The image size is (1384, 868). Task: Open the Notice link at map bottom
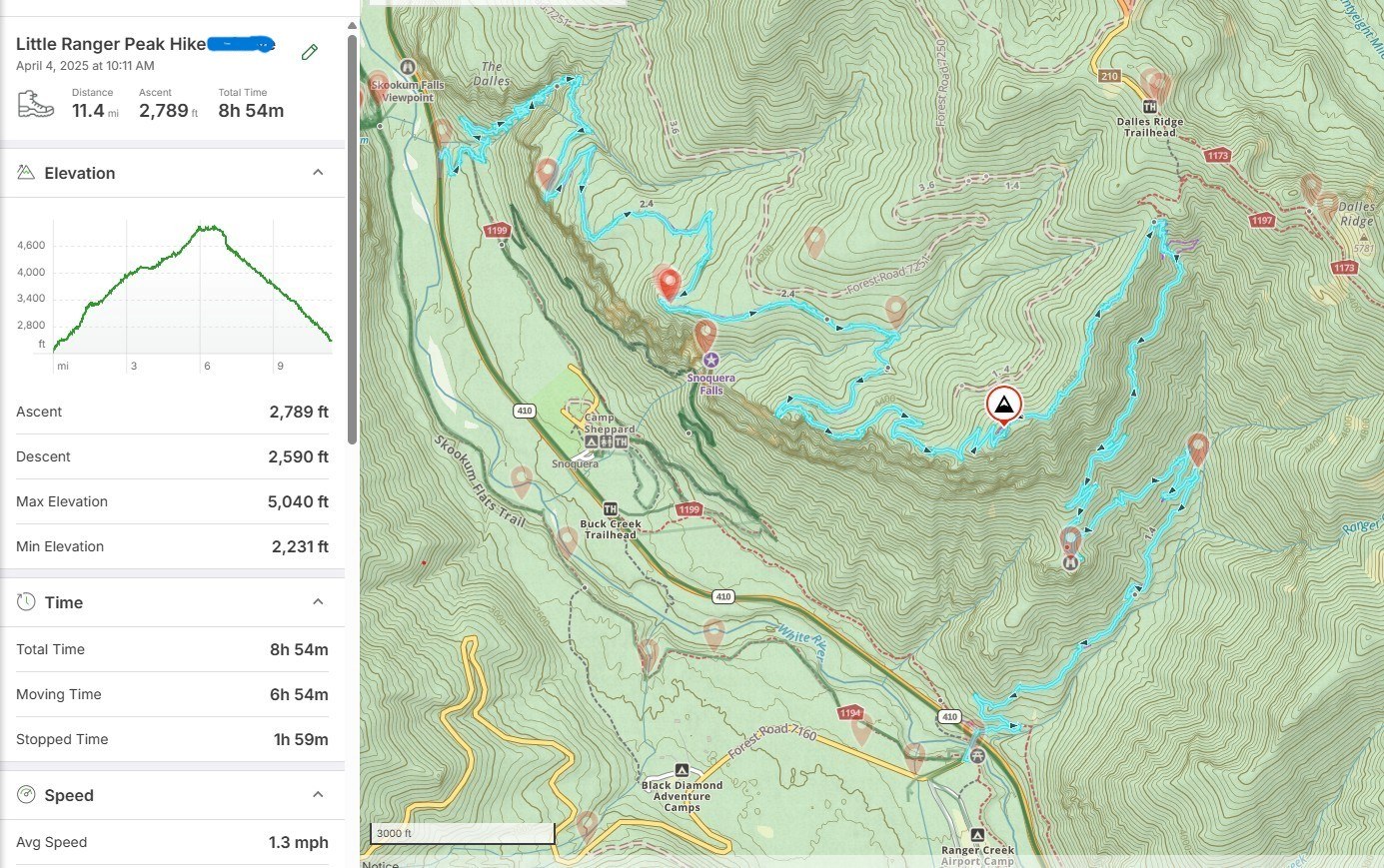coord(380,863)
